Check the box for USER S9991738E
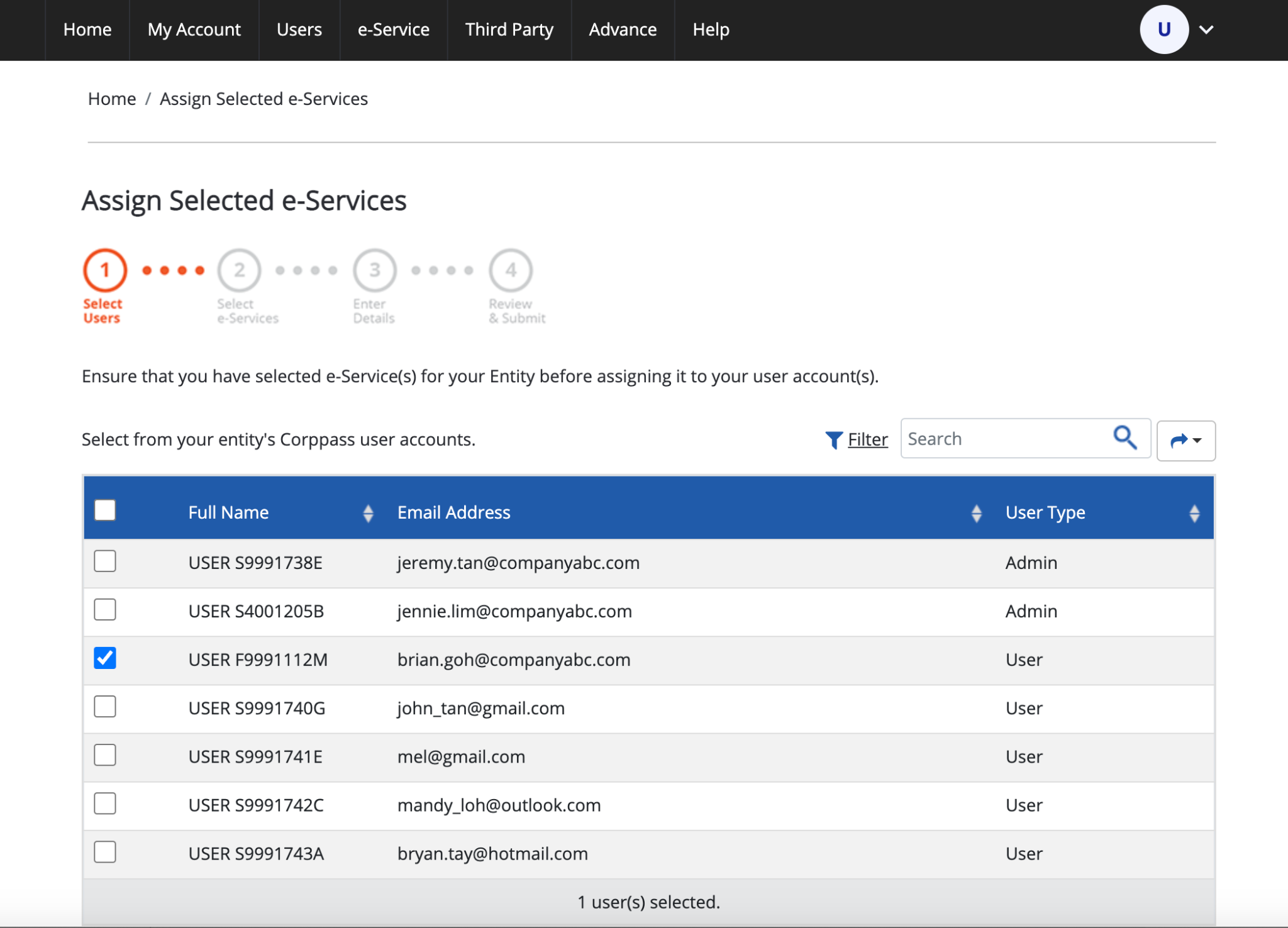This screenshot has width=1288, height=928. point(105,561)
